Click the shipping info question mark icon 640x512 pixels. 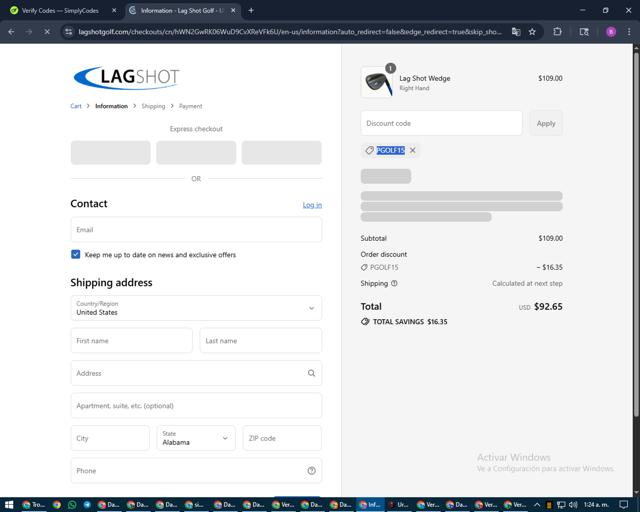[394, 283]
